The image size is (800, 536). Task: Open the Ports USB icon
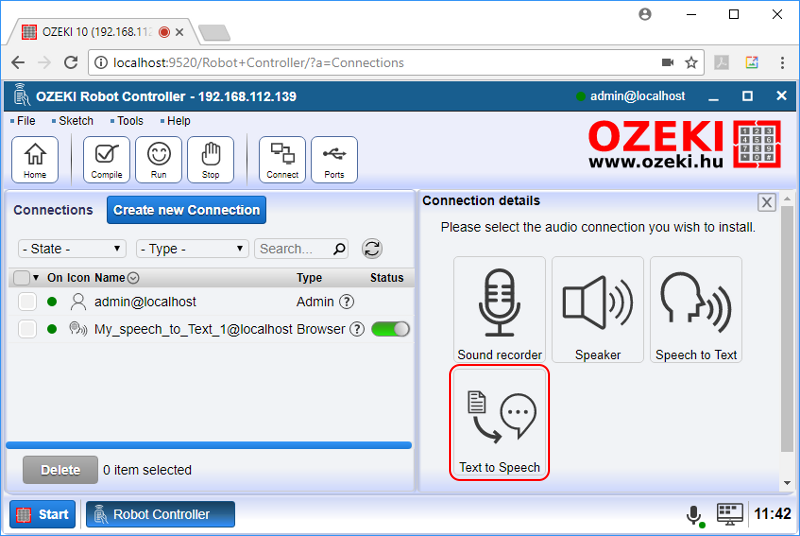pos(335,160)
